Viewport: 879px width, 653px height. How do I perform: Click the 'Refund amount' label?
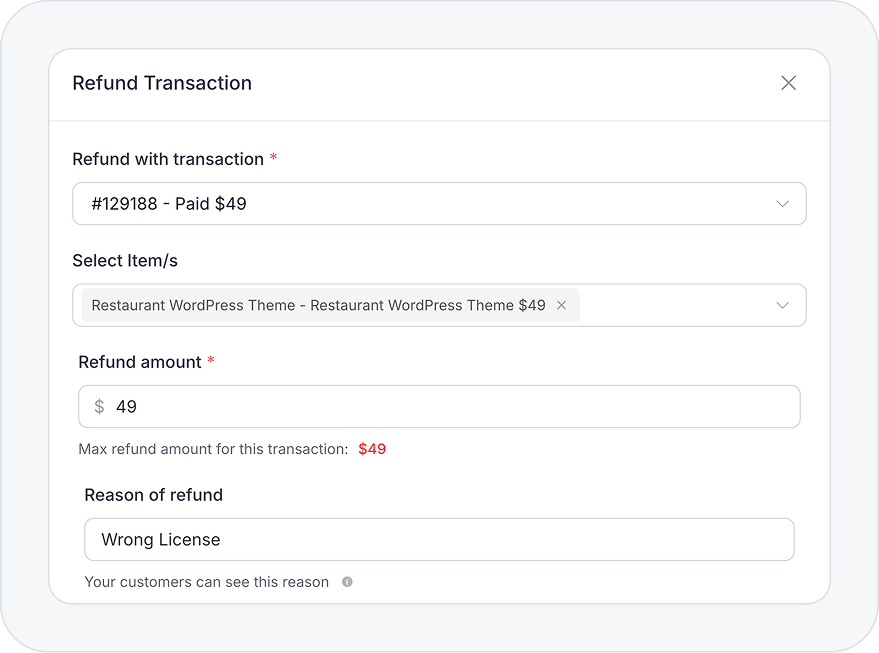pos(140,362)
